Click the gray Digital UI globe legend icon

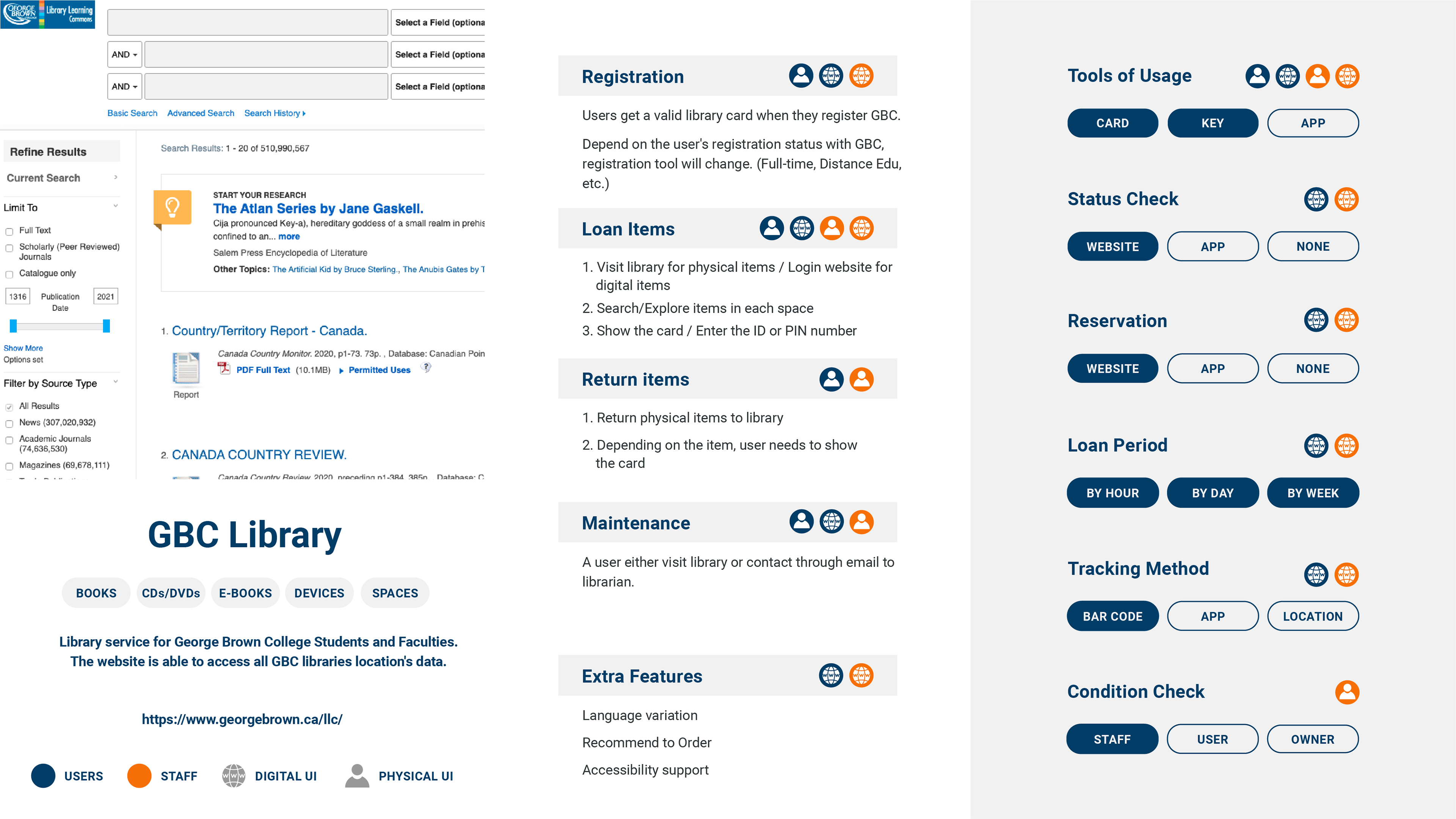[x=234, y=775]
